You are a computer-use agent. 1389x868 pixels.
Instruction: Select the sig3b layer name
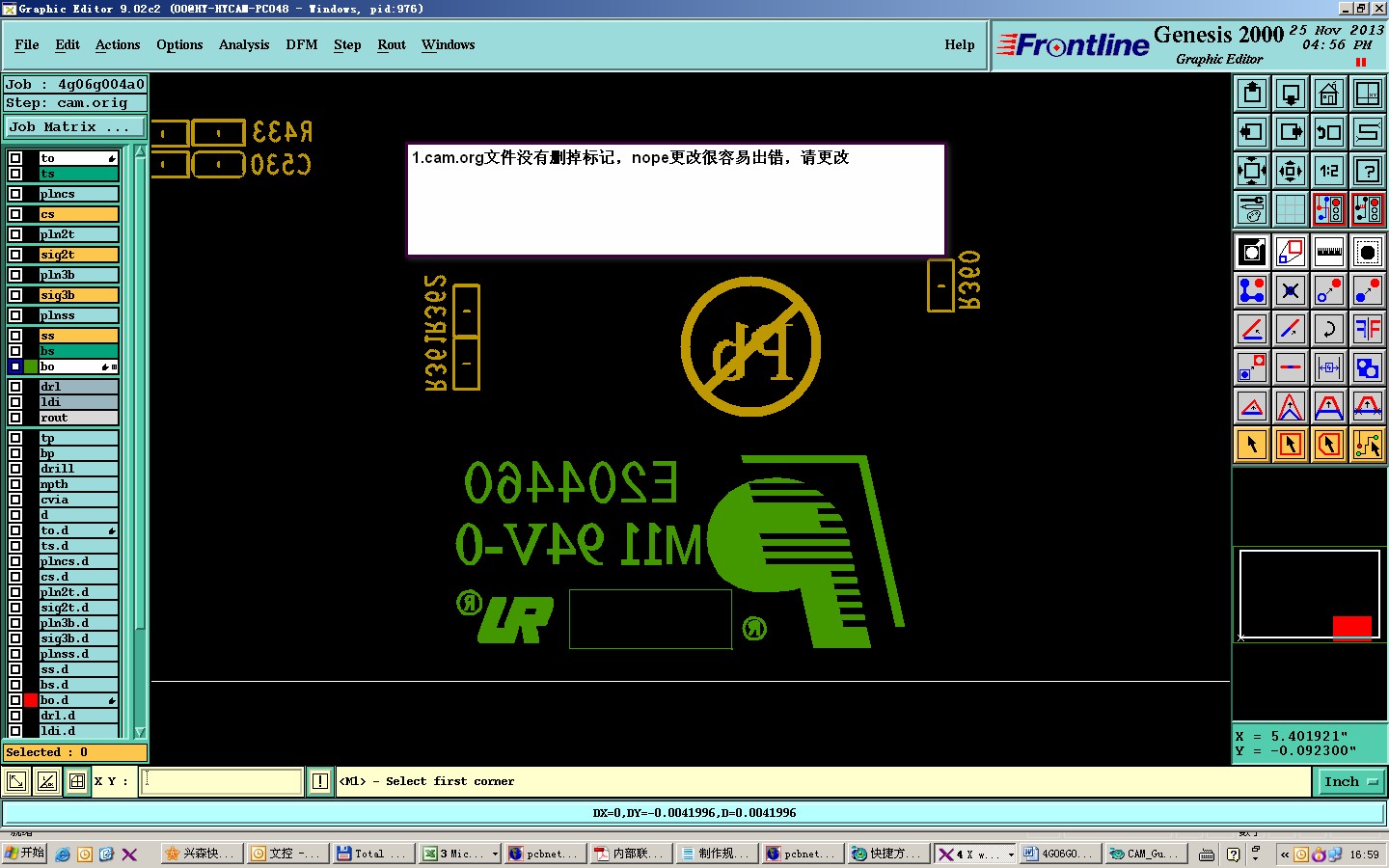point(78,295)
